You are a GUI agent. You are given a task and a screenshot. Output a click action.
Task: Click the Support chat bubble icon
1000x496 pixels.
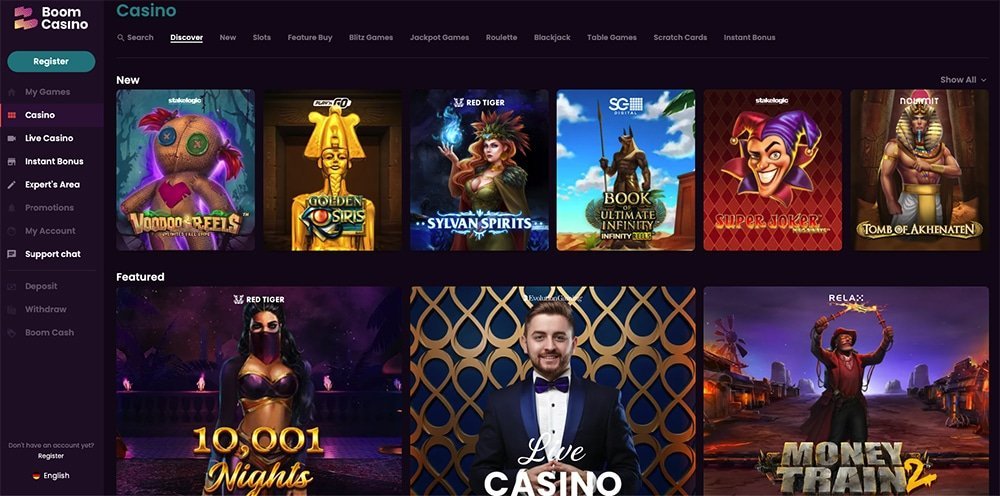pos(11,254)
